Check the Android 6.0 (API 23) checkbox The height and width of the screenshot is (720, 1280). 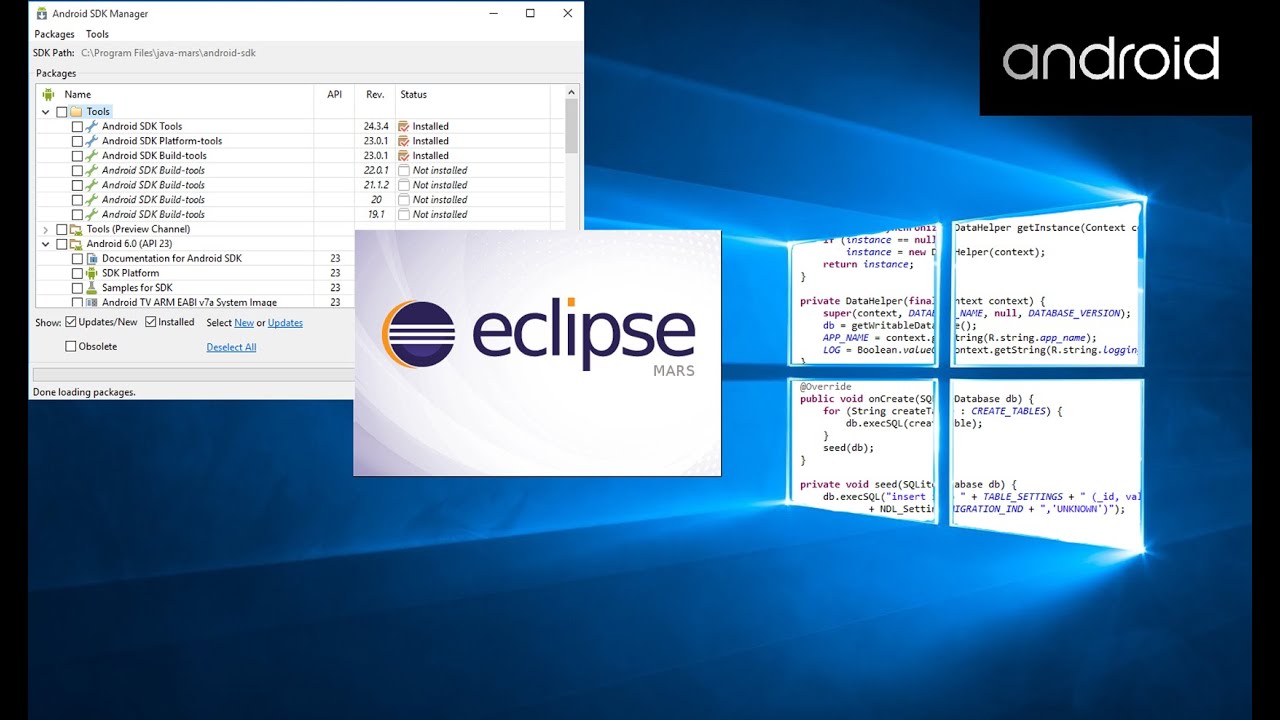pos(62,244)
